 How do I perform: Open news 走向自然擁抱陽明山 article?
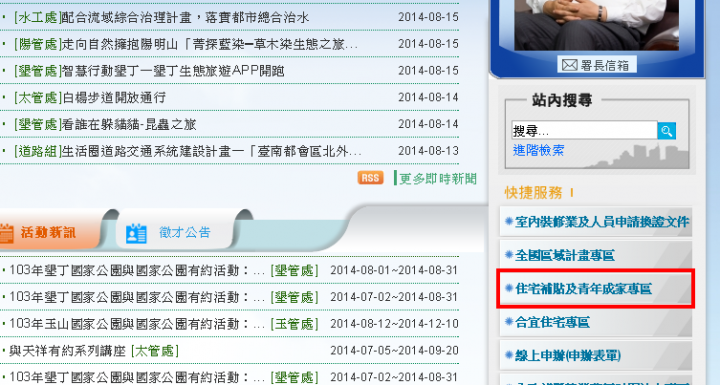210,44
